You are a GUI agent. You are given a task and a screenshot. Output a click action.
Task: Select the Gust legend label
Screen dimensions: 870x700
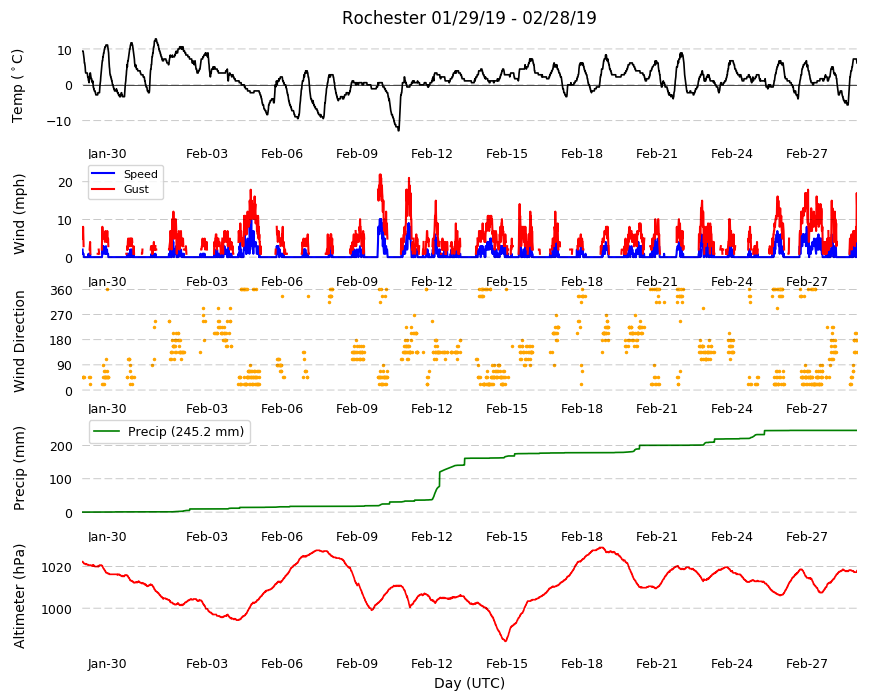tap(136, 189)
